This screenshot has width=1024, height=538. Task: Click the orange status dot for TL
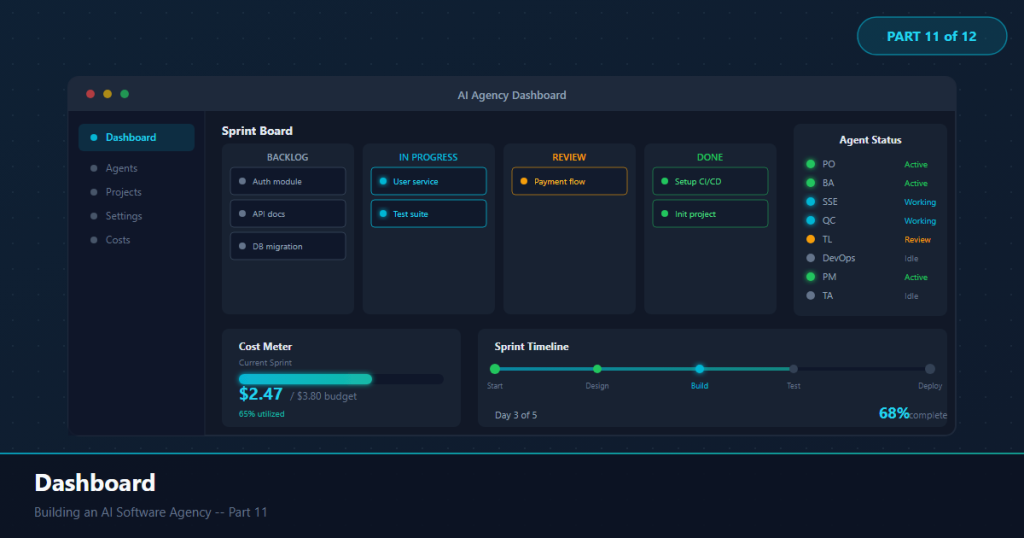tap(810, 239)
